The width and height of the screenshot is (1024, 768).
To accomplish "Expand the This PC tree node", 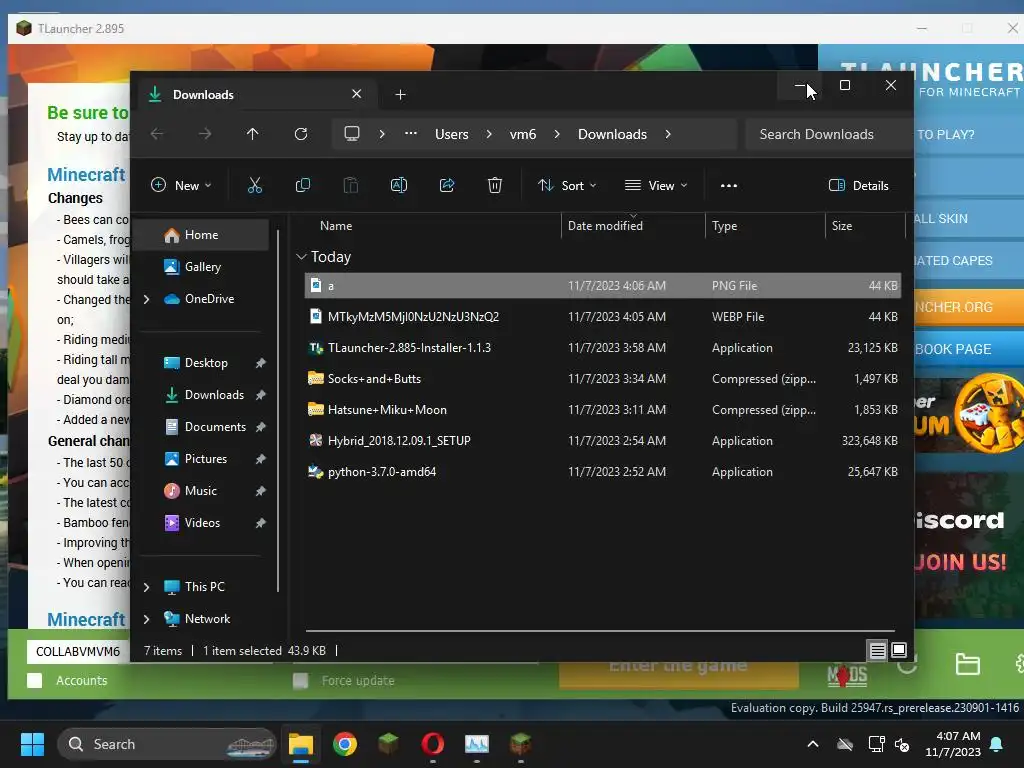I will (146, 587).
